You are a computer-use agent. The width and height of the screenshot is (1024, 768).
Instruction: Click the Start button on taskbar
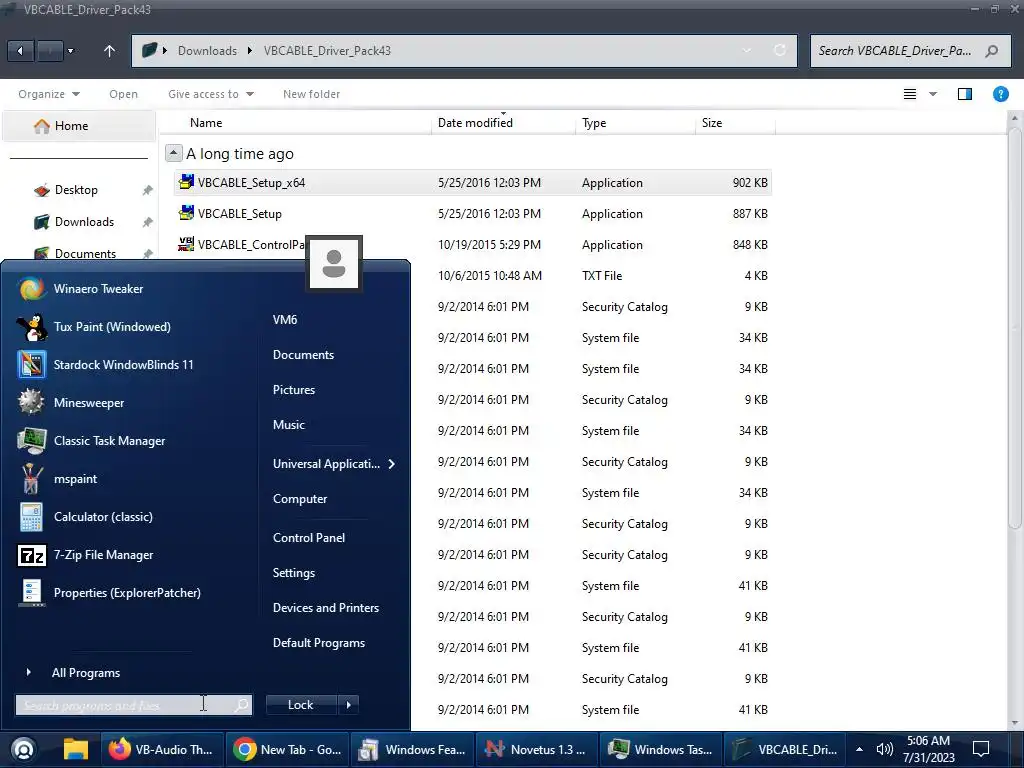coord(24,749)
